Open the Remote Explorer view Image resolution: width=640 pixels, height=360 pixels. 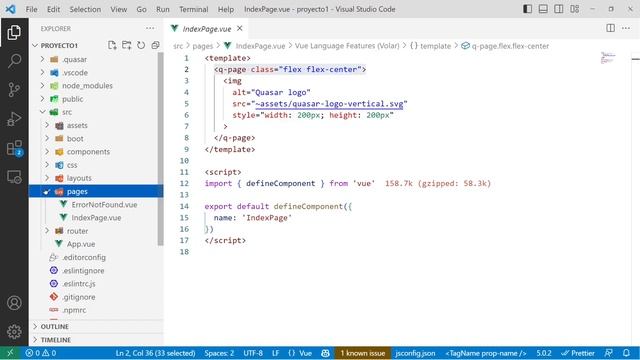click(x=14, y=177)
